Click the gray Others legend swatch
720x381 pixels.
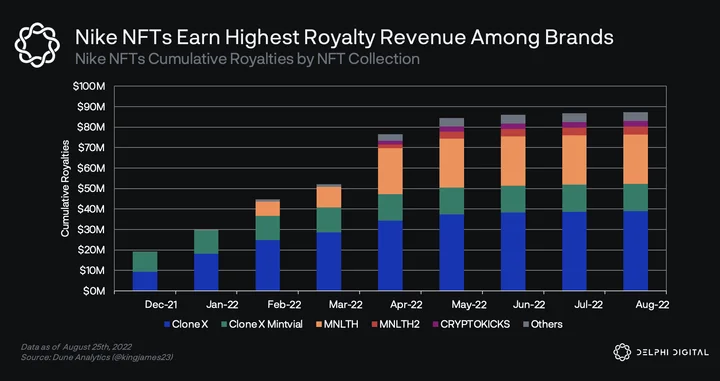(x=526, y=325)
